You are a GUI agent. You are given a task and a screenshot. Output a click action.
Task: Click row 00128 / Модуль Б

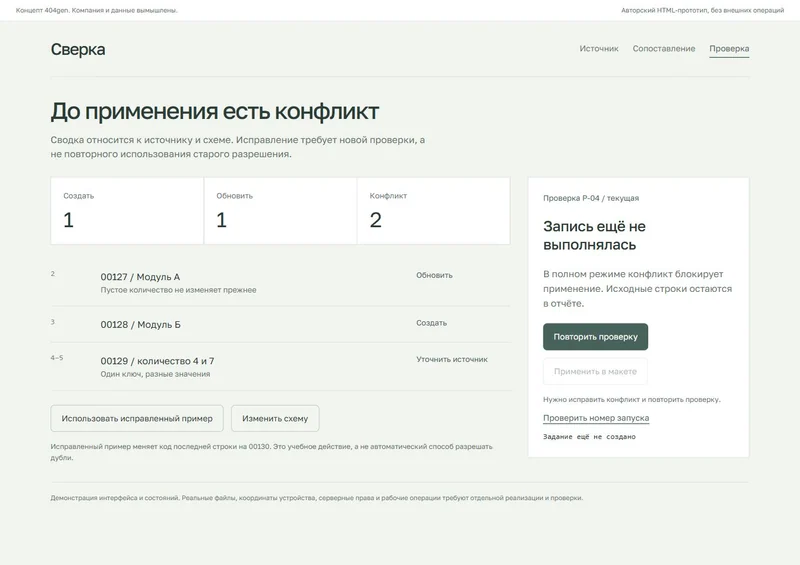[280, 325]
